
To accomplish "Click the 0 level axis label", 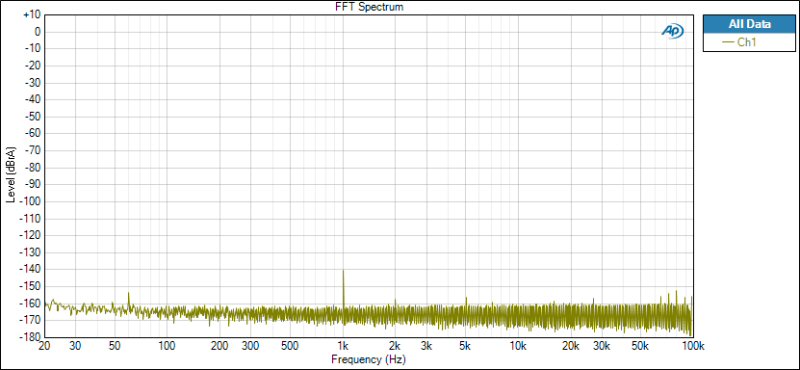I will 38,32.
